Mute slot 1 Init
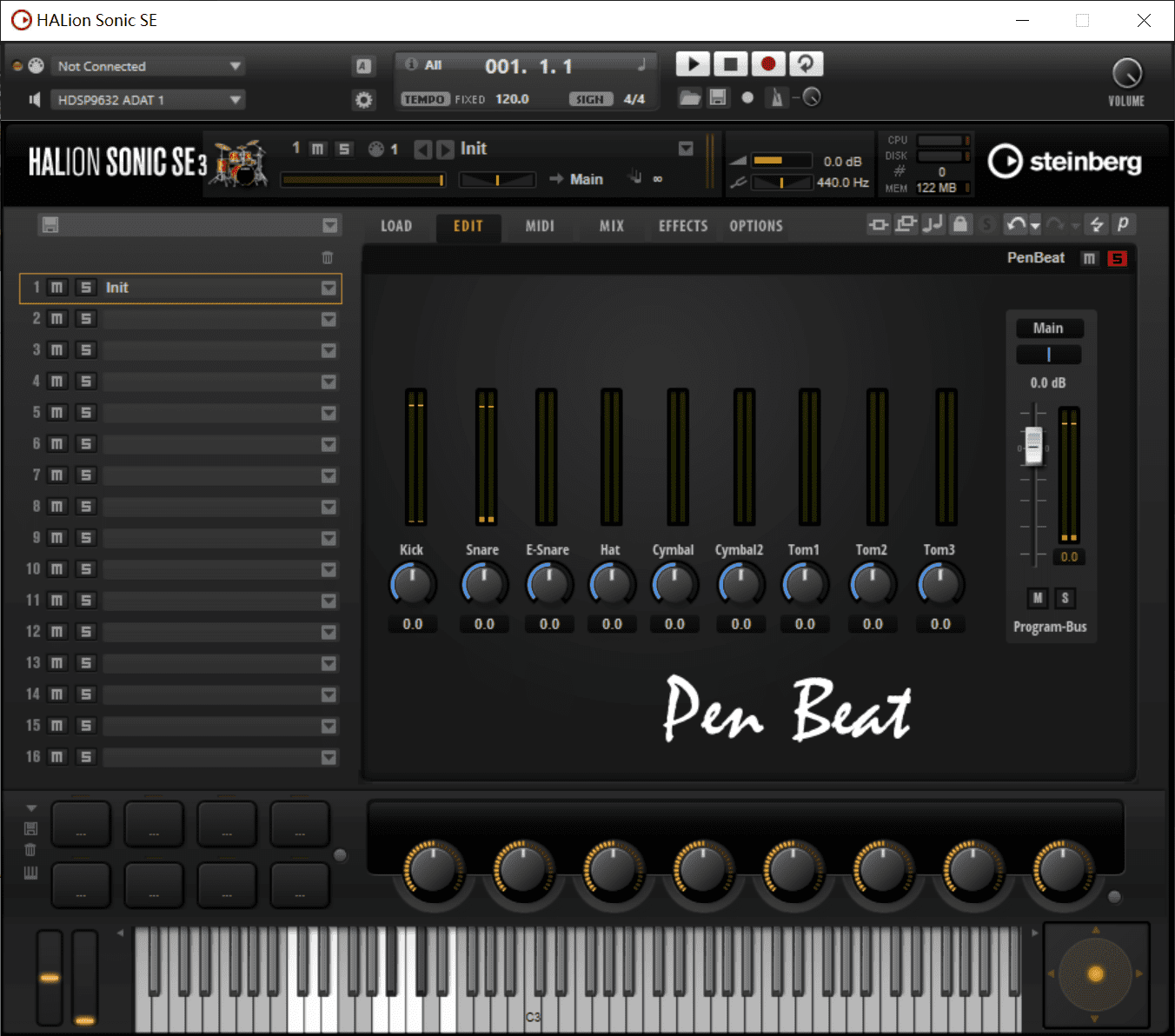Viewport: 1175px width, 1036px height. 56,288
